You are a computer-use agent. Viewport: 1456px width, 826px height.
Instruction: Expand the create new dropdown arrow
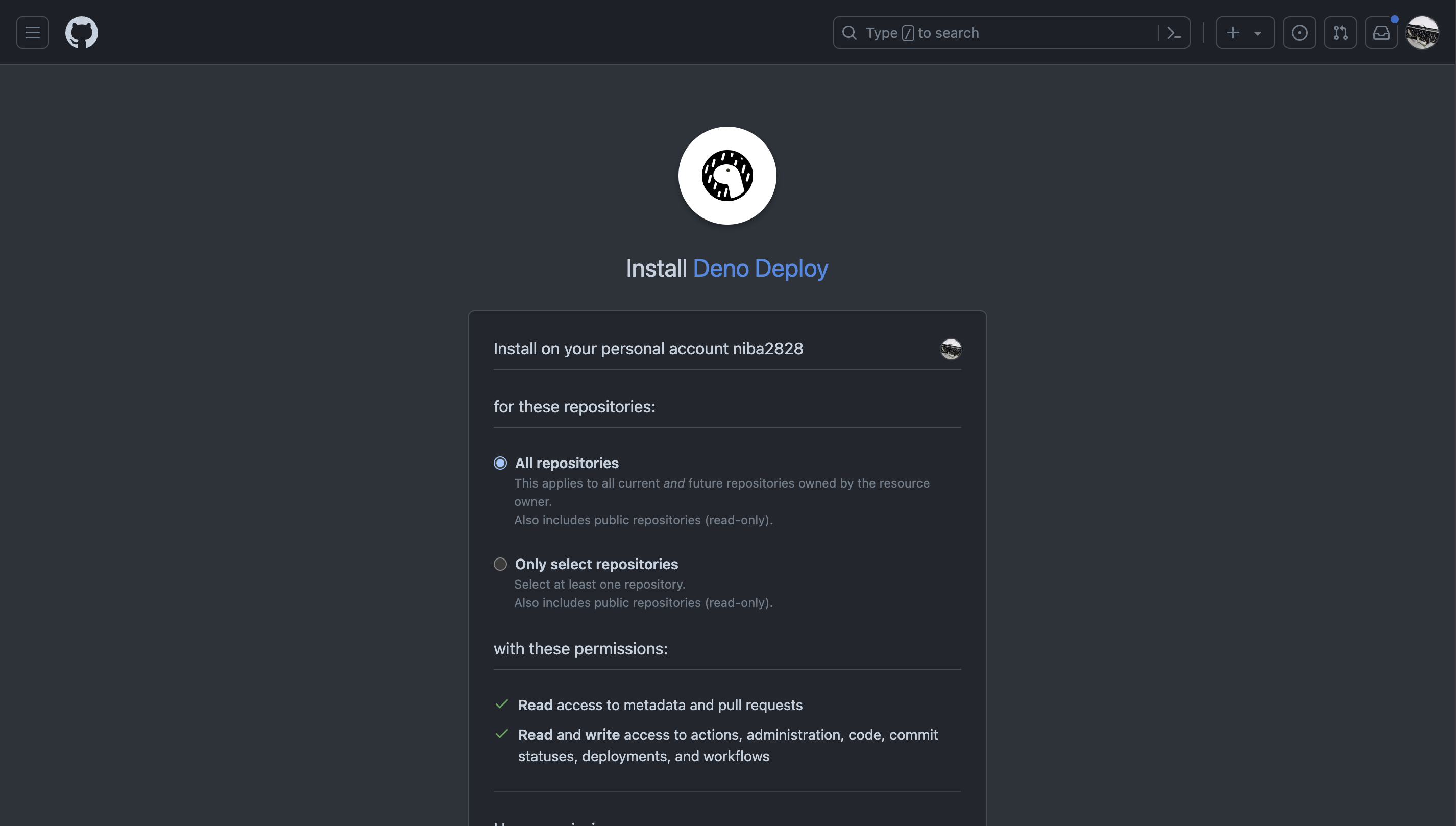[1257, 33]
